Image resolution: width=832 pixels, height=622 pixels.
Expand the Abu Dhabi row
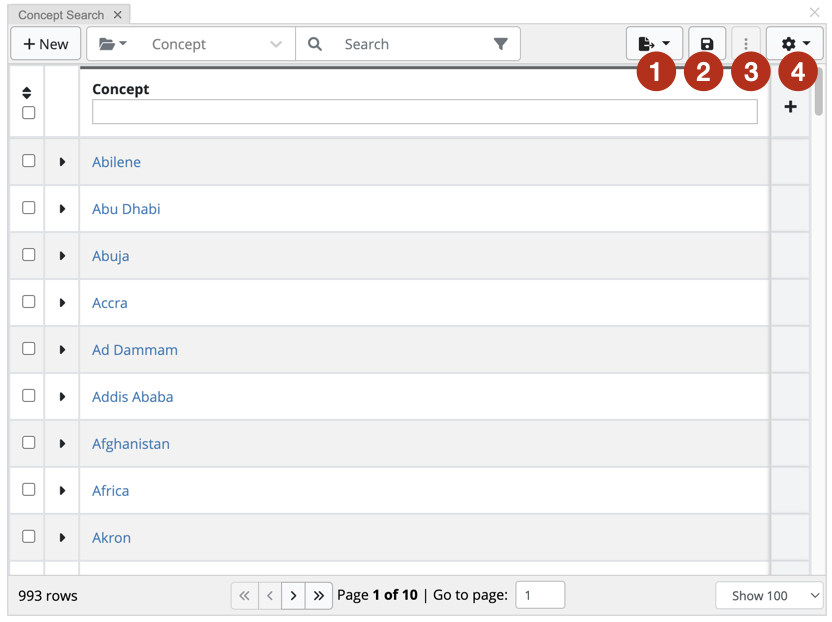coord(62,209)
